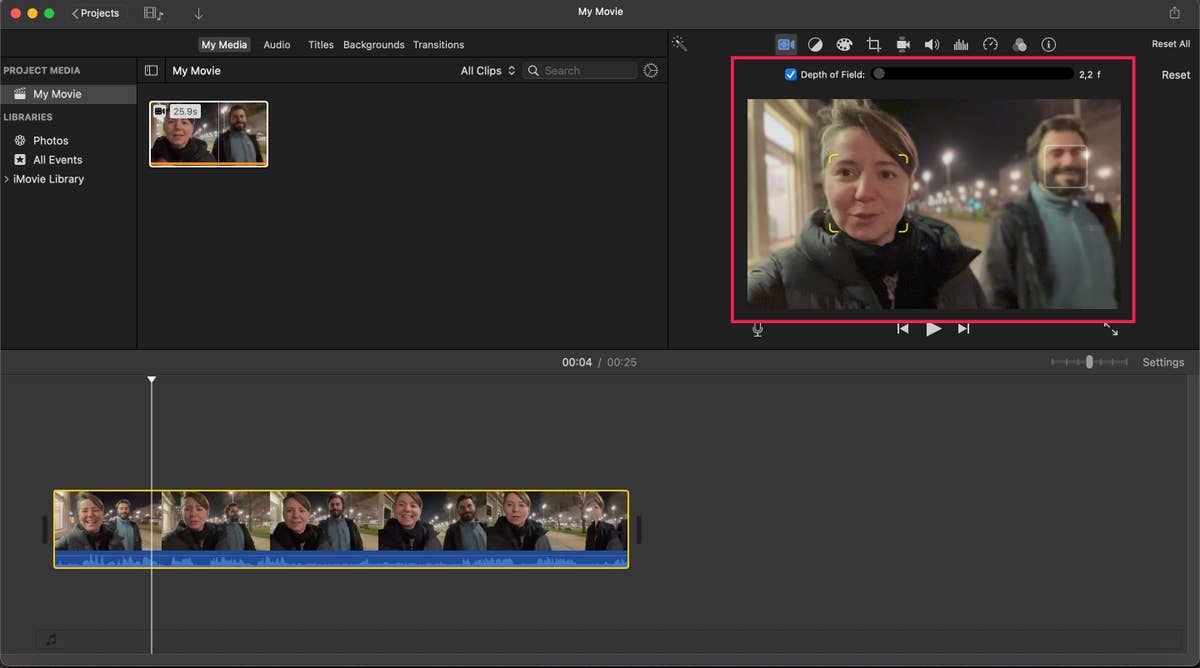Go back to Projects
The height and width of the screenshot is (668, 1200).
(x=96, y=13)
